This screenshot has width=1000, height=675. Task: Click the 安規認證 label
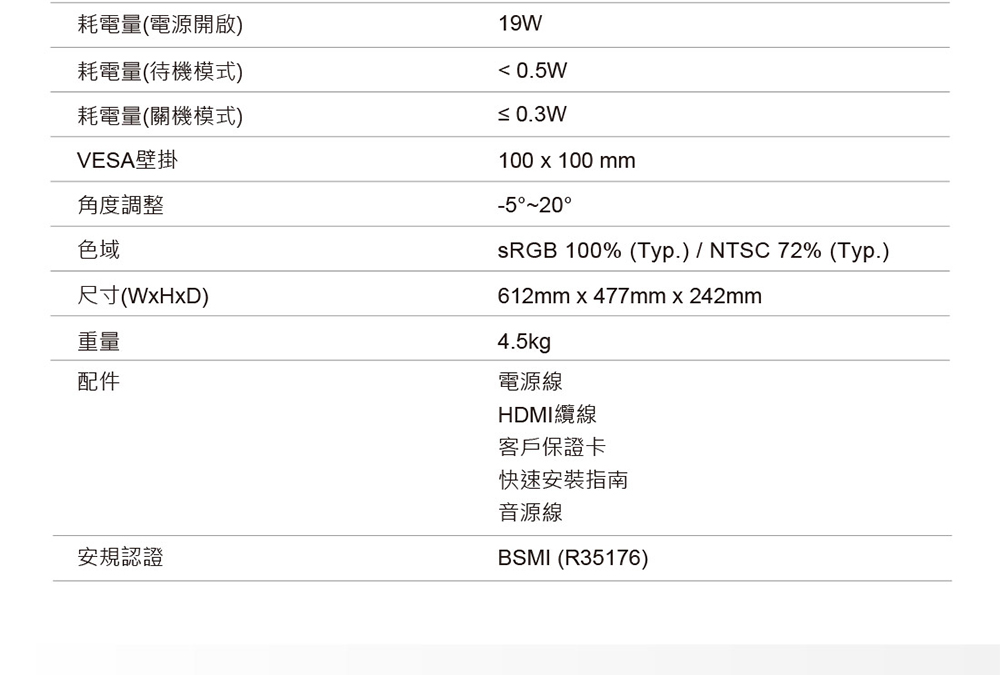(x=120, y=558)
